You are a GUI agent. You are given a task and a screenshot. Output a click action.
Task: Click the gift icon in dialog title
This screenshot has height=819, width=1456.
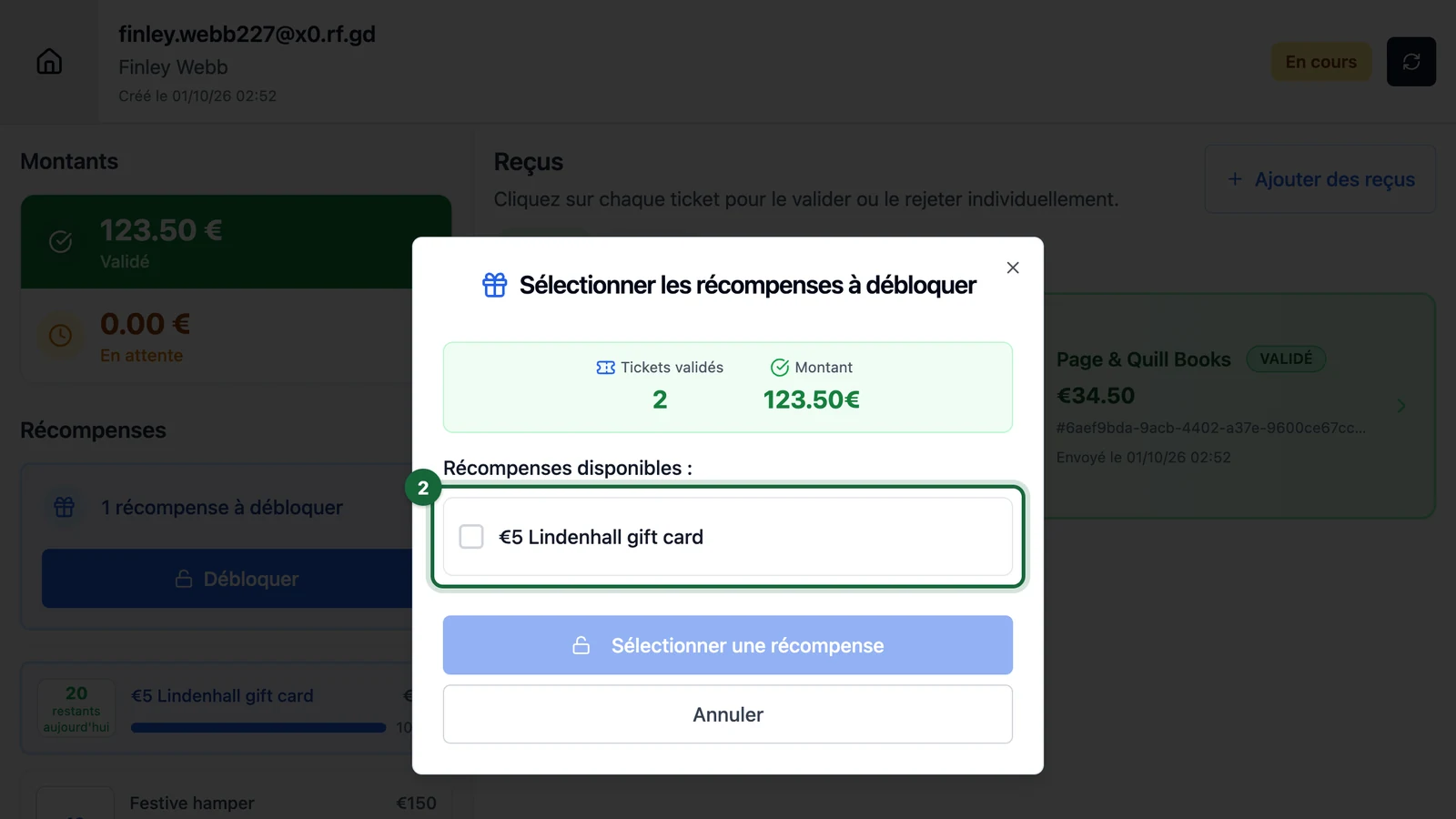pyautogui.click(x=494, y=285)
